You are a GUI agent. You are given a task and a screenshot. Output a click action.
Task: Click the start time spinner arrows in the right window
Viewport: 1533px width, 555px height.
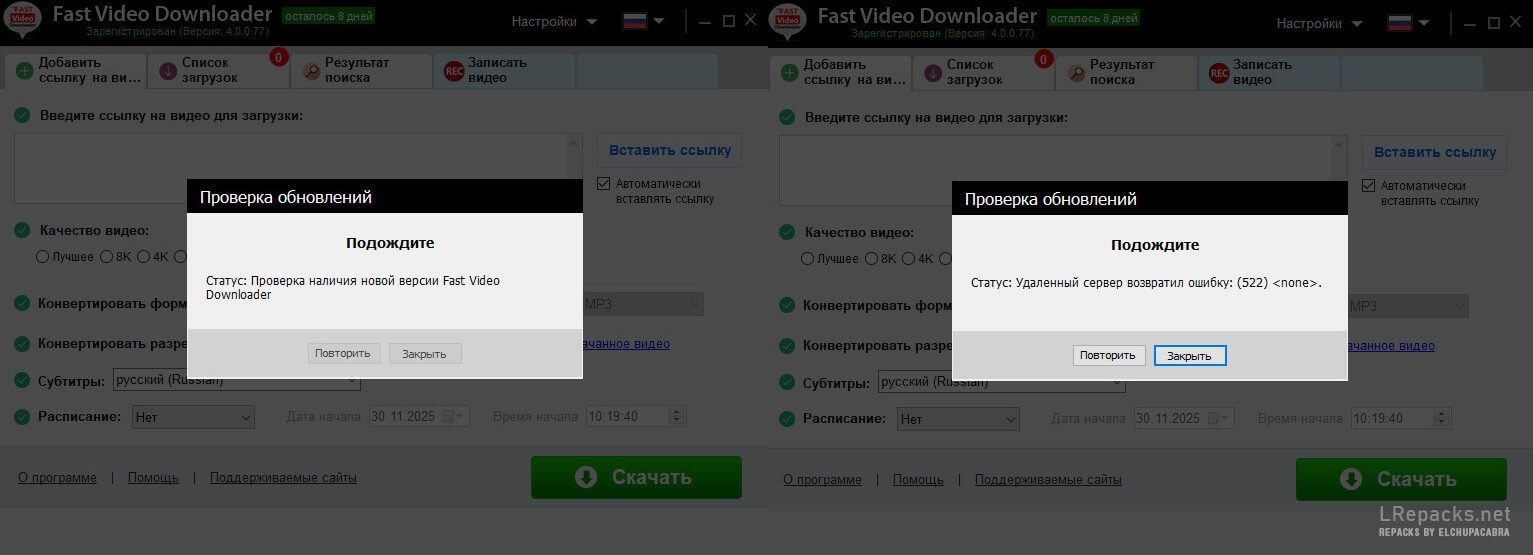[x=1443, y=418]
